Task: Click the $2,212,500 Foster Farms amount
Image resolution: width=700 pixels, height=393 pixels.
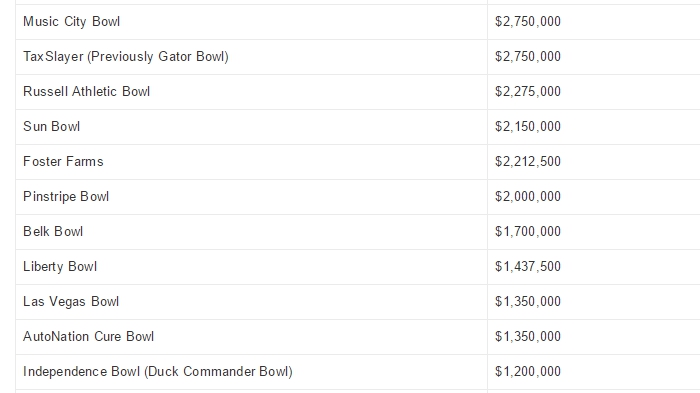Action: [x=528, y=161]
